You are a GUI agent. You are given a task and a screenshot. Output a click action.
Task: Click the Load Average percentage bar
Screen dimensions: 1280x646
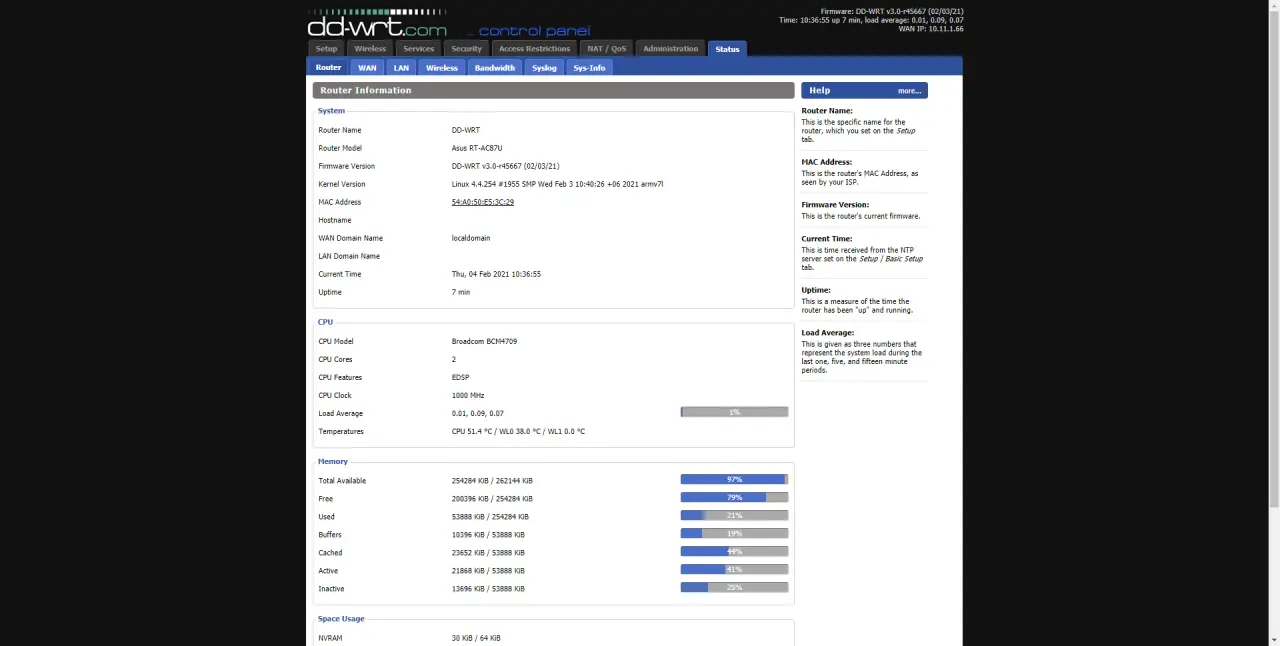pyautogui.click(x=734, y=412)
